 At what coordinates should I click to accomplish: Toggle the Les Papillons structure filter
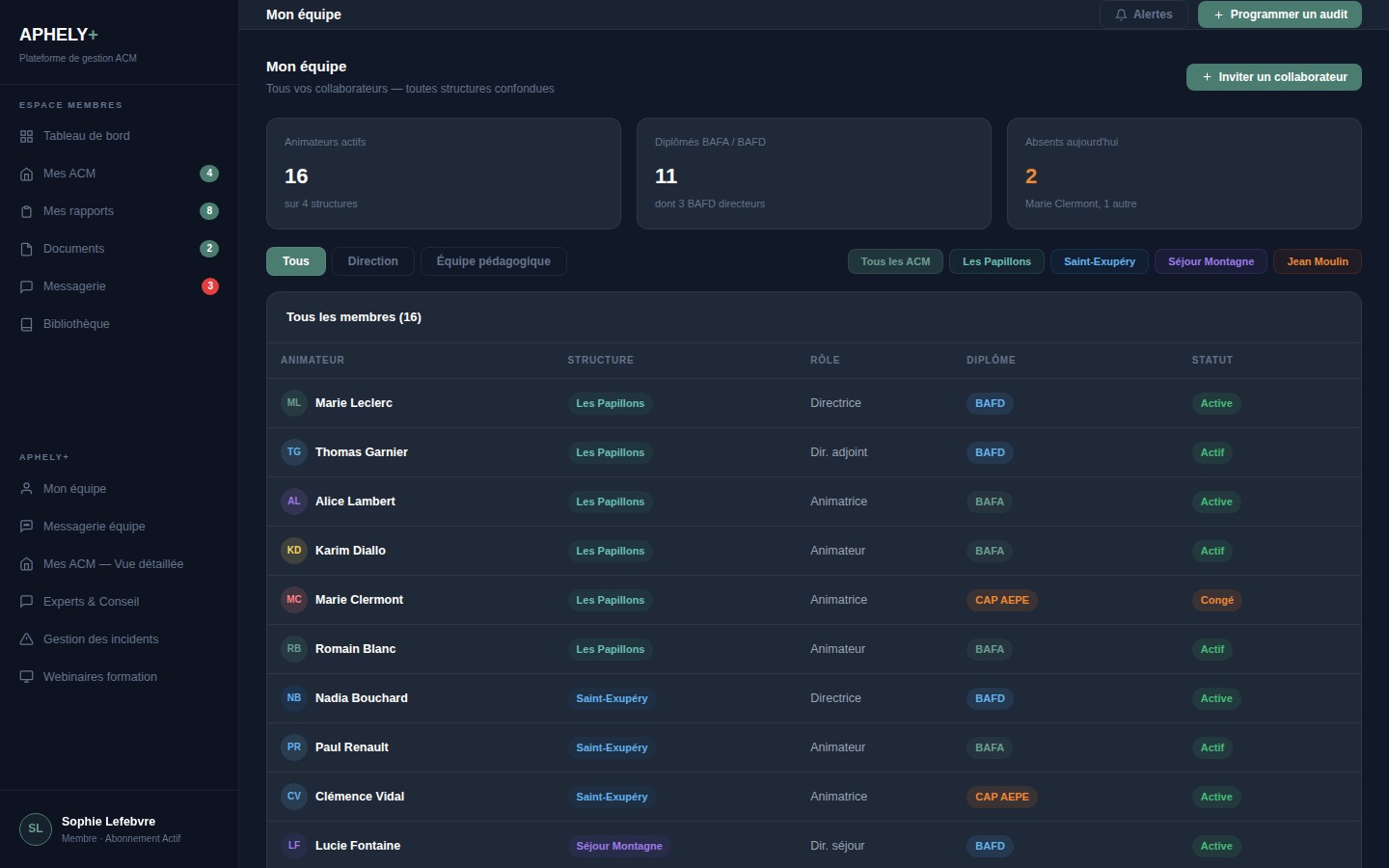(x=996, y=261)
